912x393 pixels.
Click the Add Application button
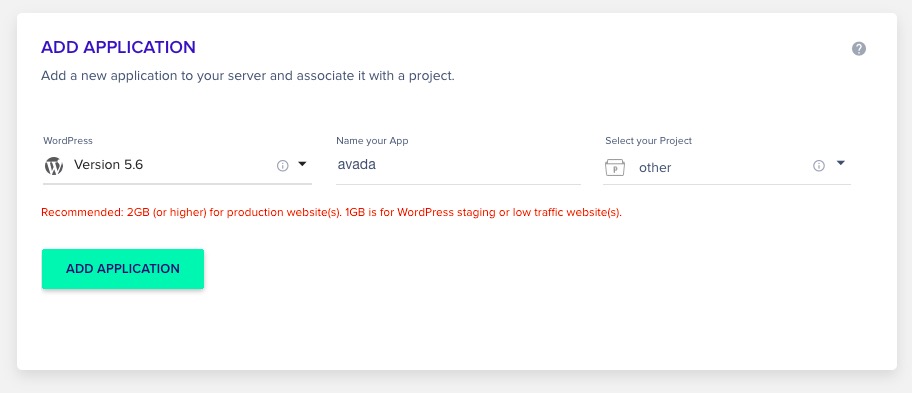point(123,269)
